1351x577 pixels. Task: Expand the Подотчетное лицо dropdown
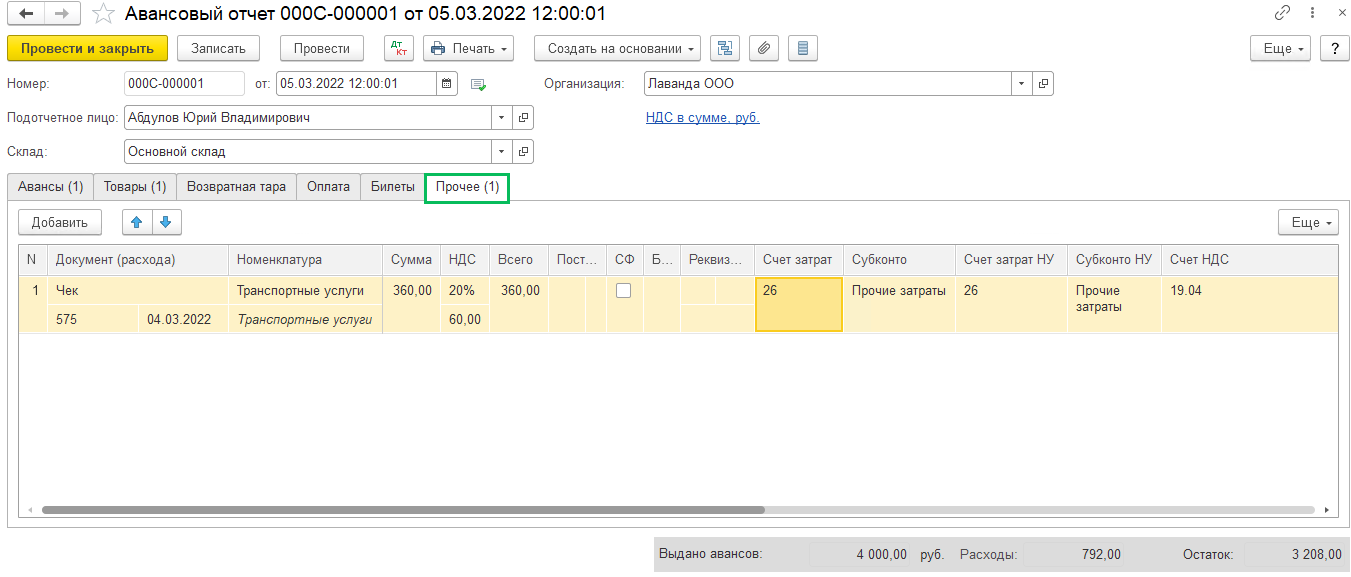pyautogui.click(x=501, y=118)
